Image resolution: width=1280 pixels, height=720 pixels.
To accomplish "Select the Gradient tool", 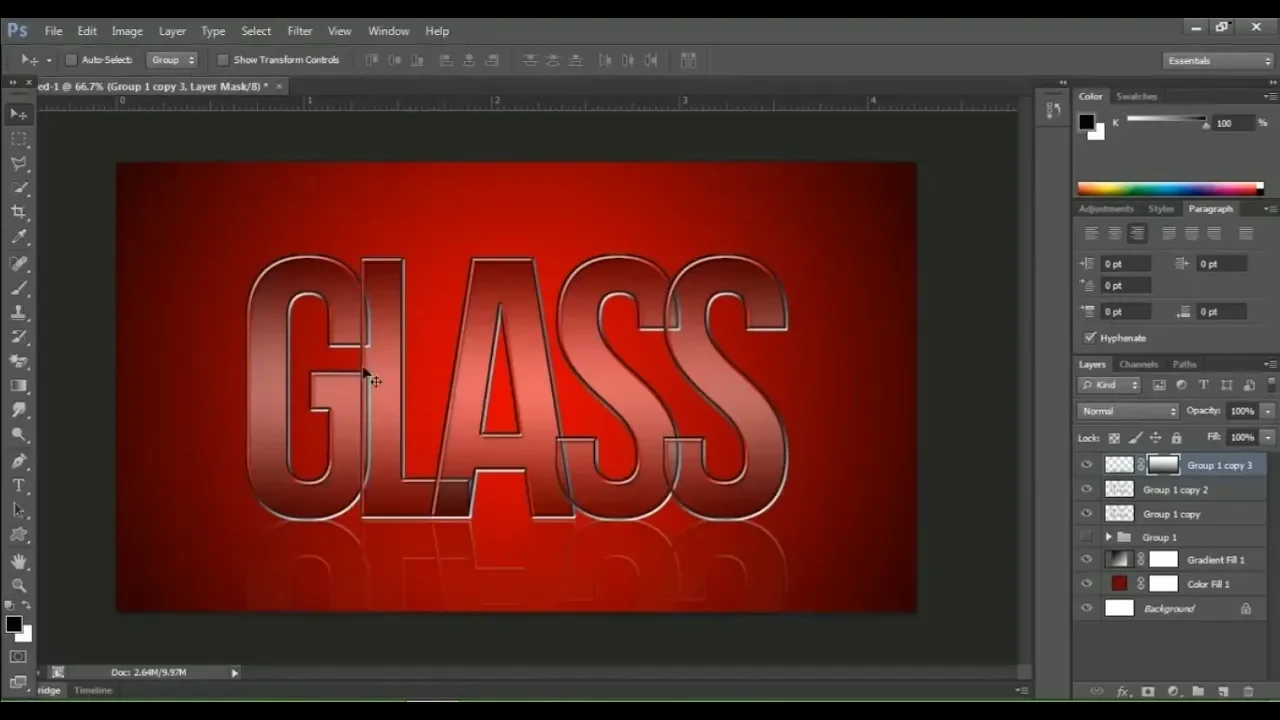I will tap(19, 386).
